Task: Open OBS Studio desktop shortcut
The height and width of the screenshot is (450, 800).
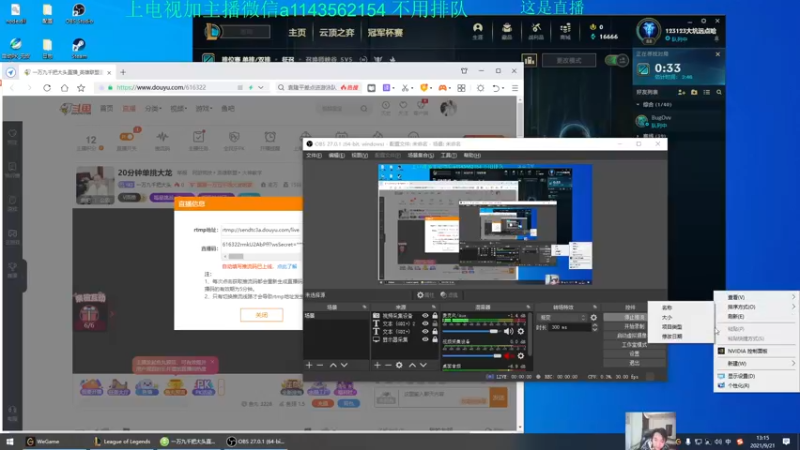Action: pyautogui.click(x=79, y=14)
